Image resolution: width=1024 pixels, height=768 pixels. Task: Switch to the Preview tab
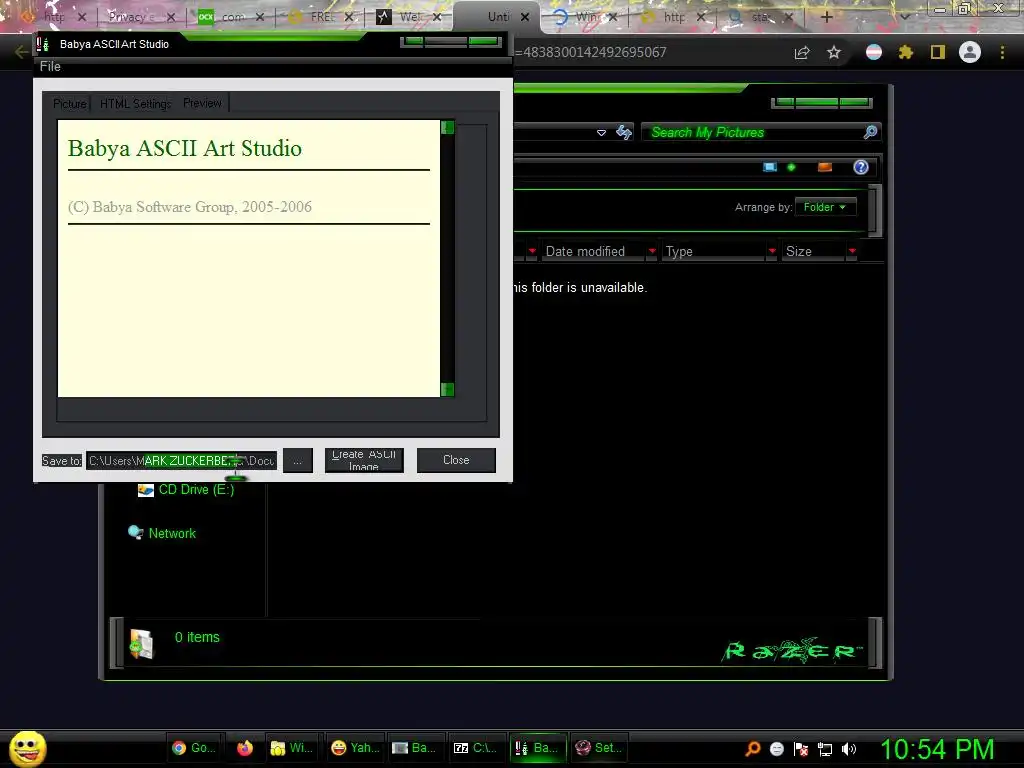pyautogui.click(x=202, y=103)
